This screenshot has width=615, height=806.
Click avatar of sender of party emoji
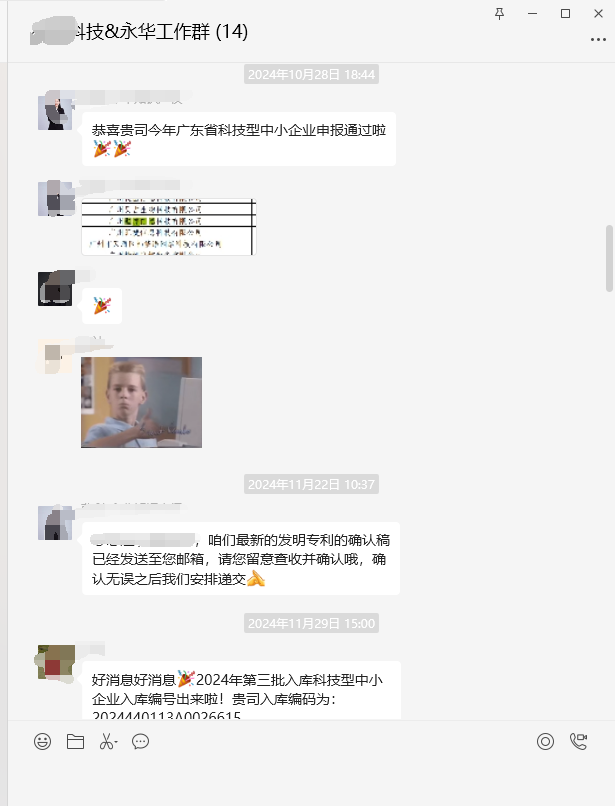pos(55,288)
